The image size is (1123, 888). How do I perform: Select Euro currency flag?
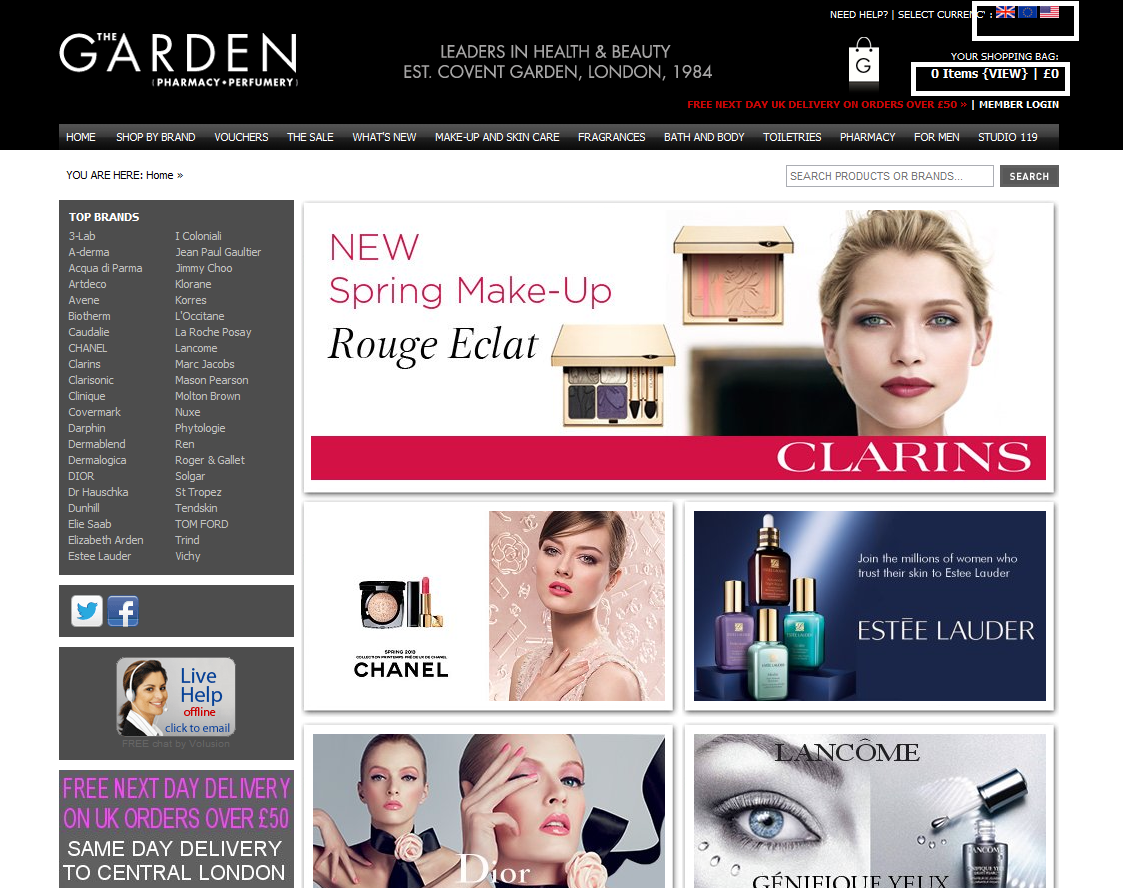[1027, 11]
